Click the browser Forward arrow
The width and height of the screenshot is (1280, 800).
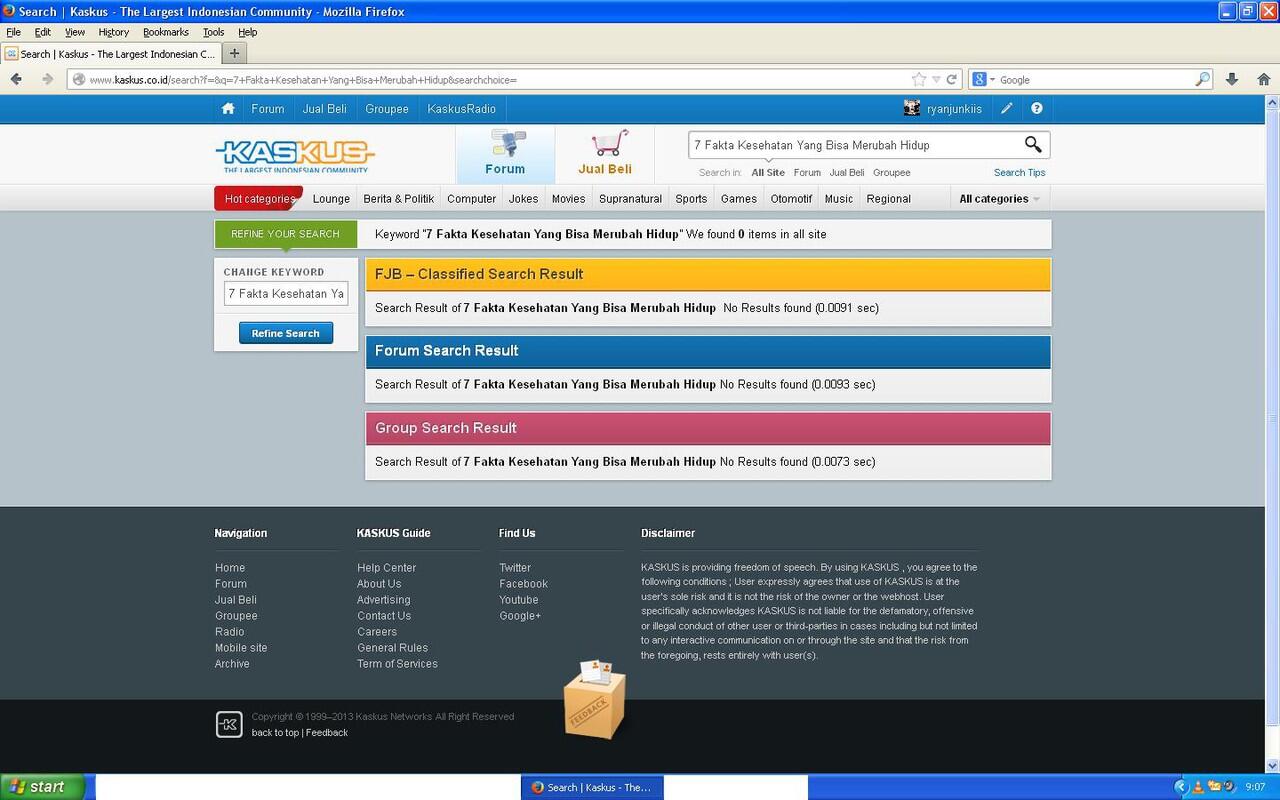pyautogui.click(x=47, y=79)
